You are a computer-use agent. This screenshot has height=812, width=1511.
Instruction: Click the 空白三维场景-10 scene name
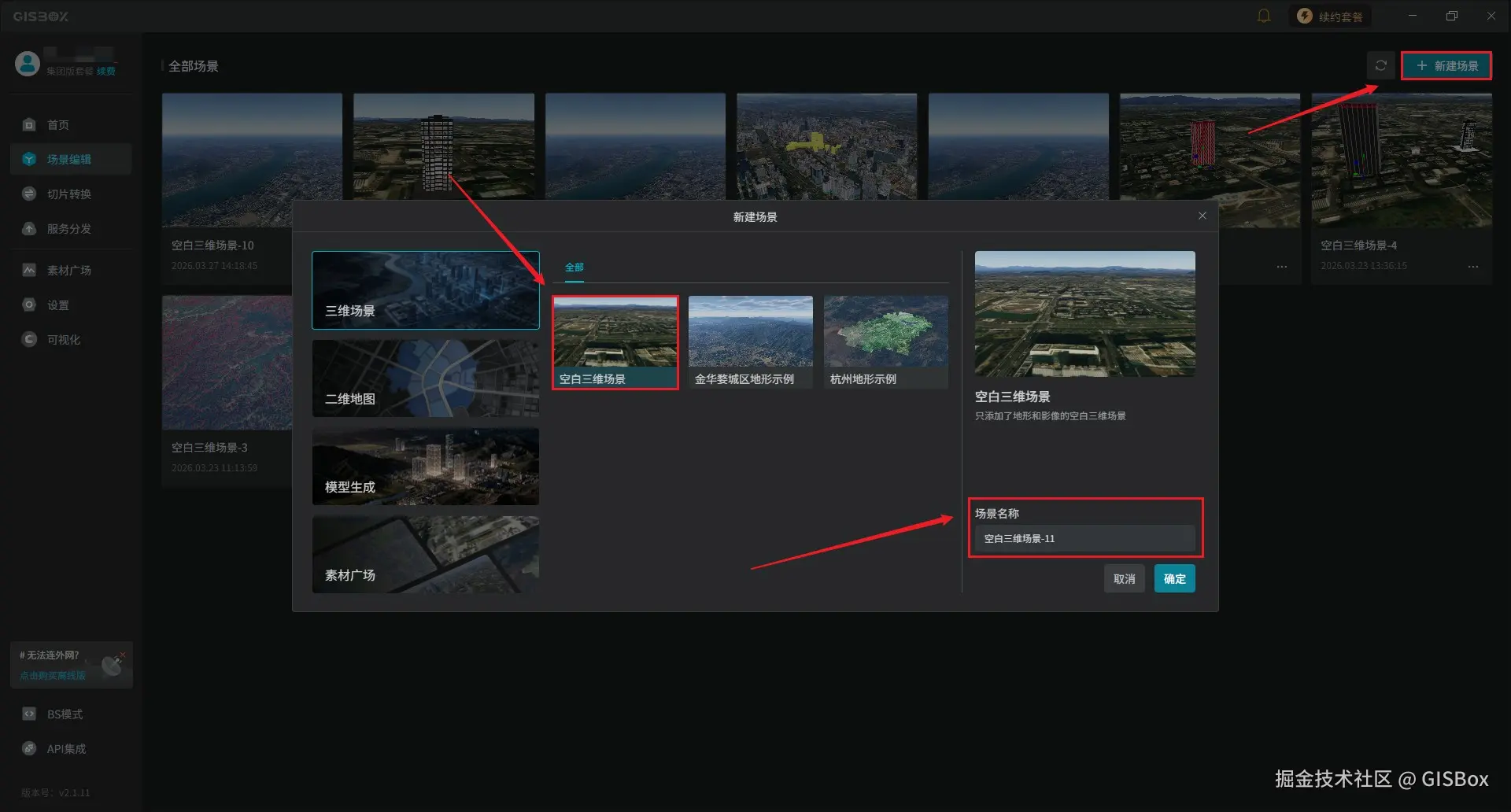coord(212,245)
